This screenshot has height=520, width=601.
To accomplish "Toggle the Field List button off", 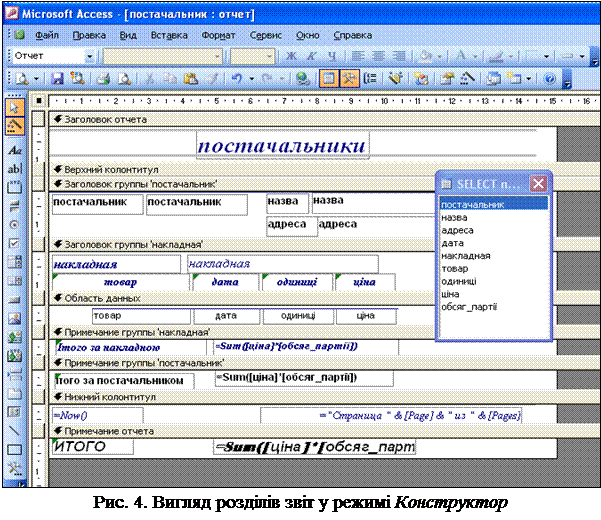I will [x=328, y=79].
